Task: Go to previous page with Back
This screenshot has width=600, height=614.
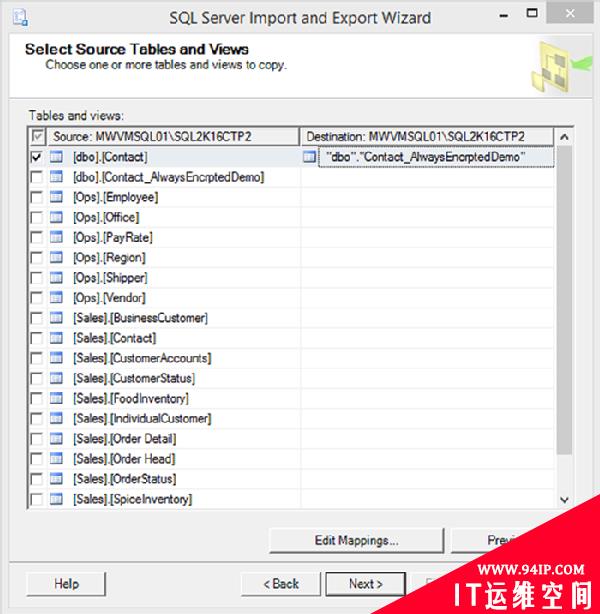Action: pos(281,584)
